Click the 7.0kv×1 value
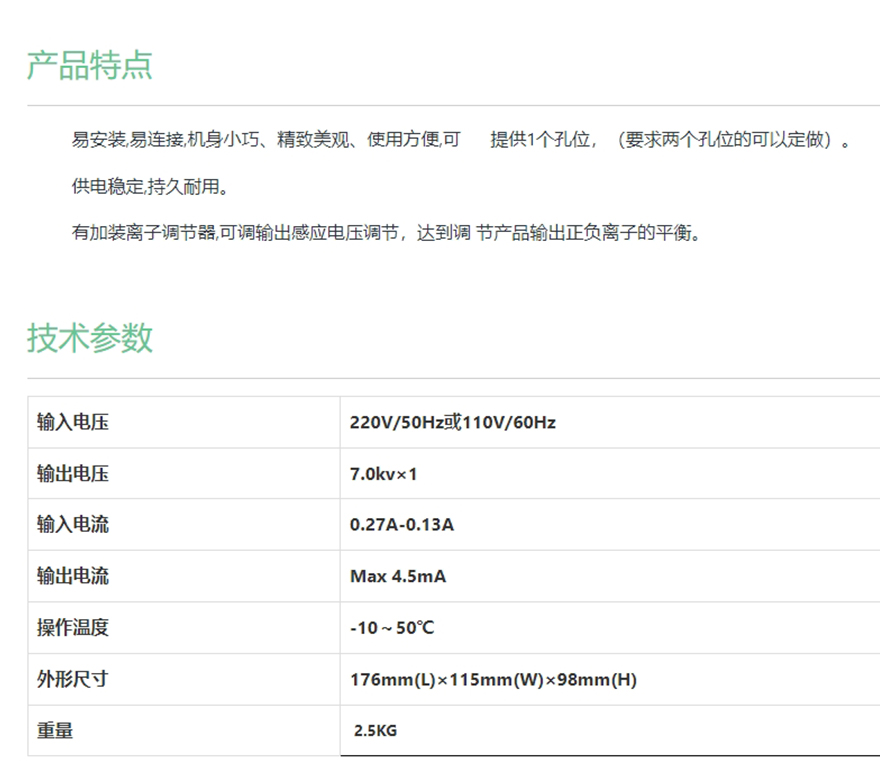Screen dimensions: 880x763 (x=383, y=474)
